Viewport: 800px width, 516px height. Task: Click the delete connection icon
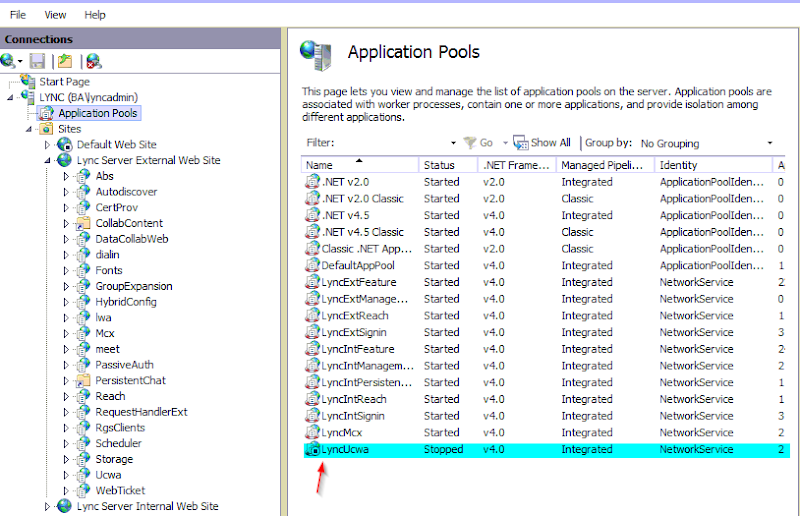[x=94, y=61]
